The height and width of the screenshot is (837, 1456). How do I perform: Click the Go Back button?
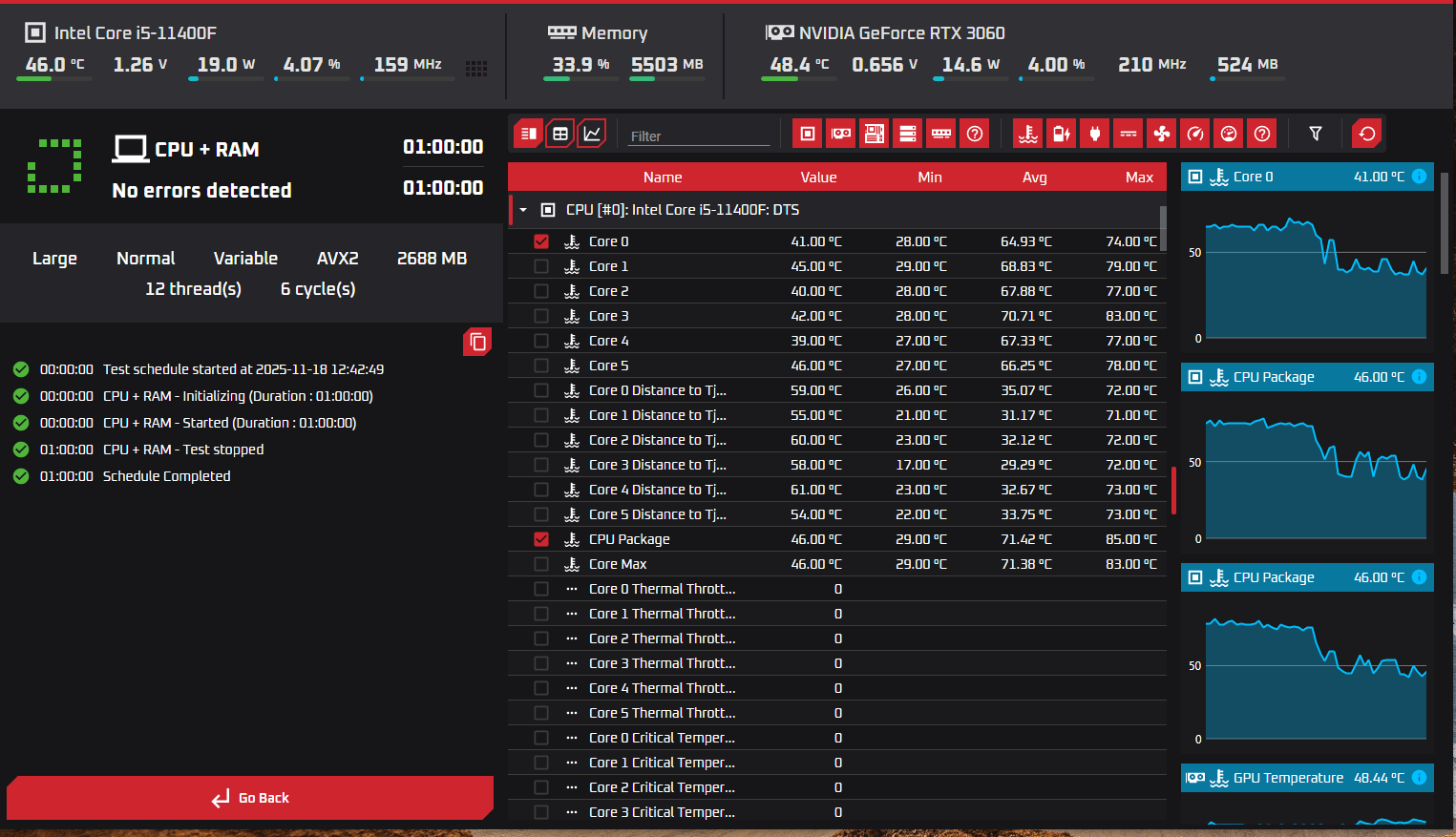(x=250, y=798)
